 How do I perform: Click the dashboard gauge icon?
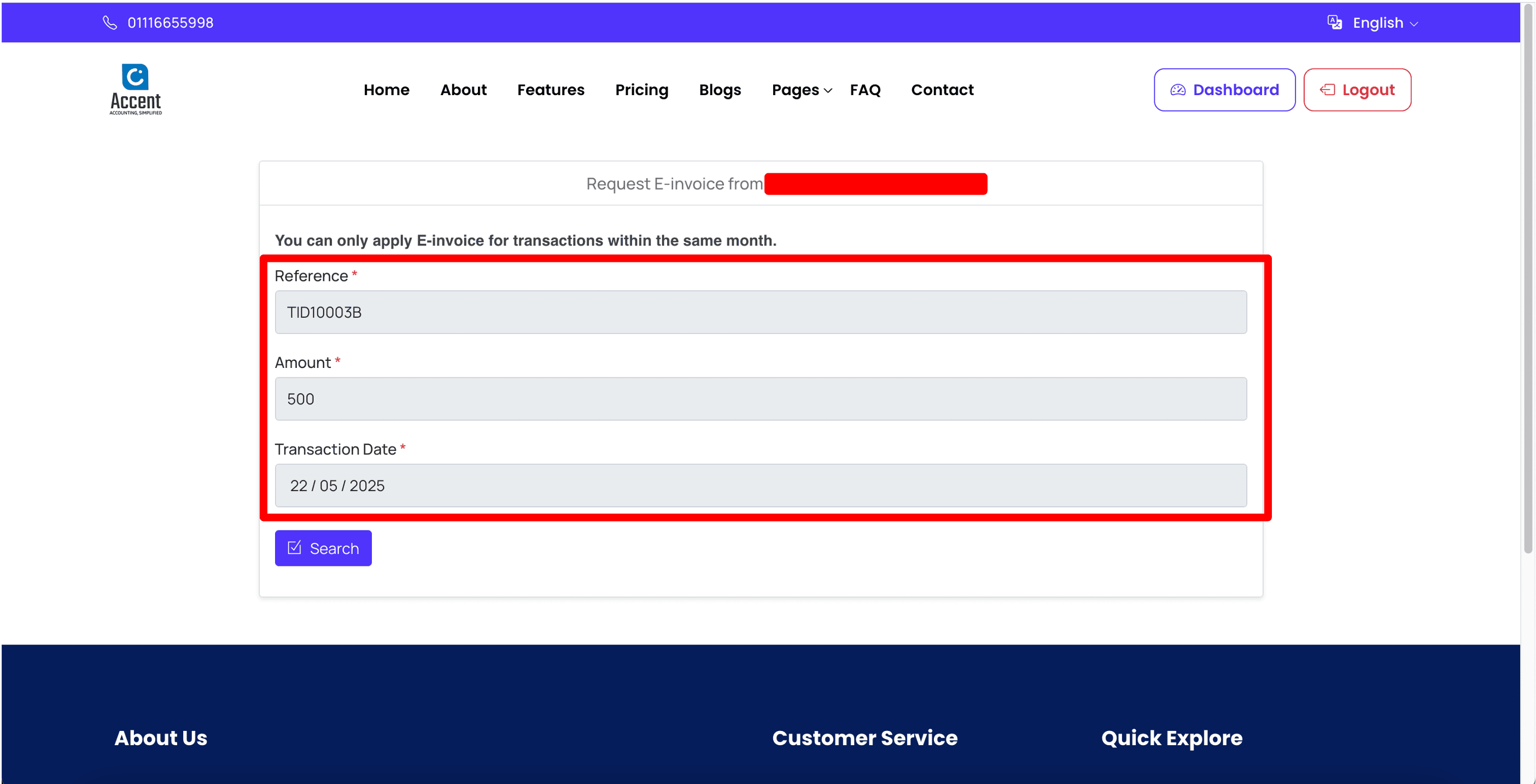[1178, 90]
